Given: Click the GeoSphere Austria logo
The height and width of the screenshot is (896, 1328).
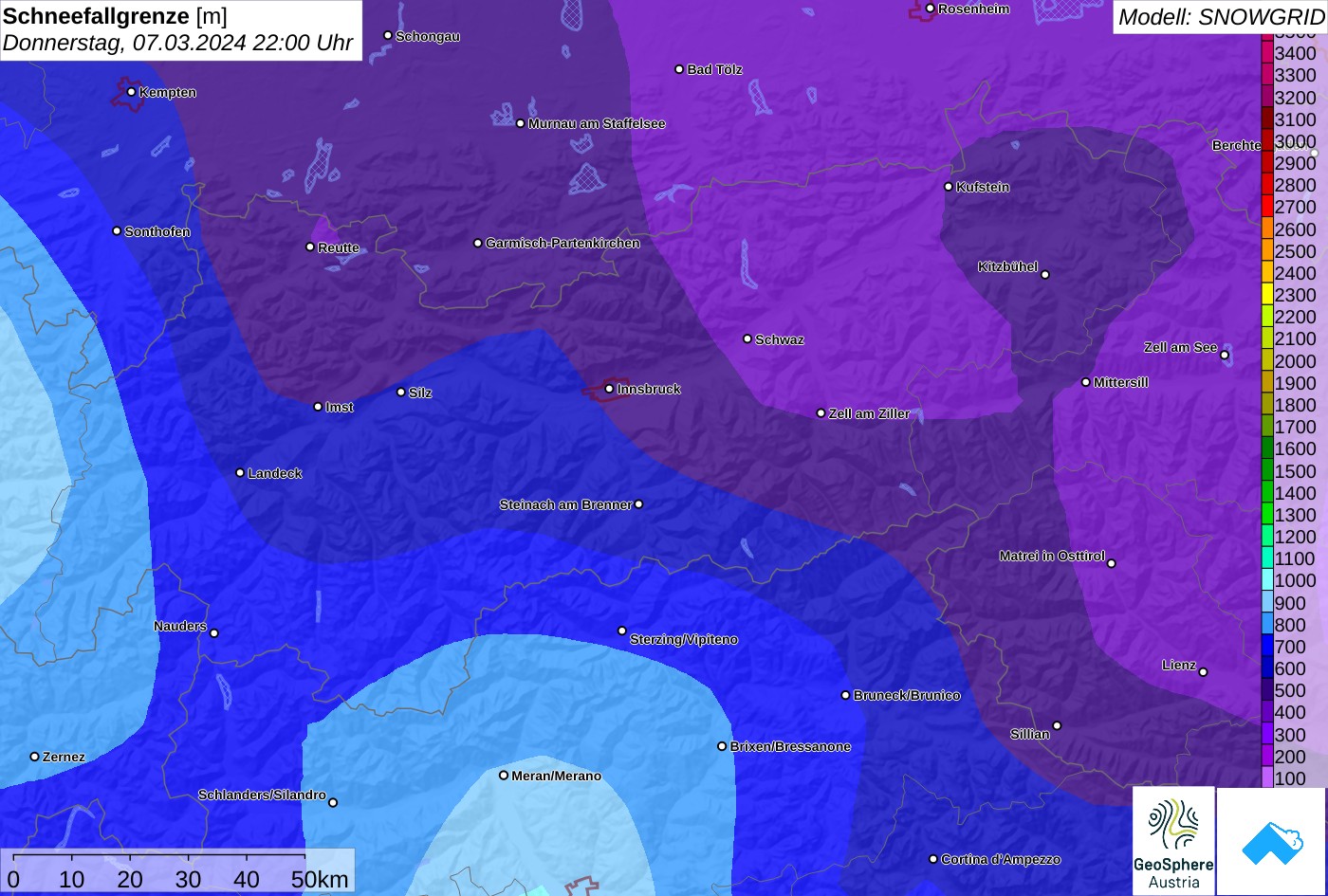Looking at the screenshot, I should pos(1173,841).
